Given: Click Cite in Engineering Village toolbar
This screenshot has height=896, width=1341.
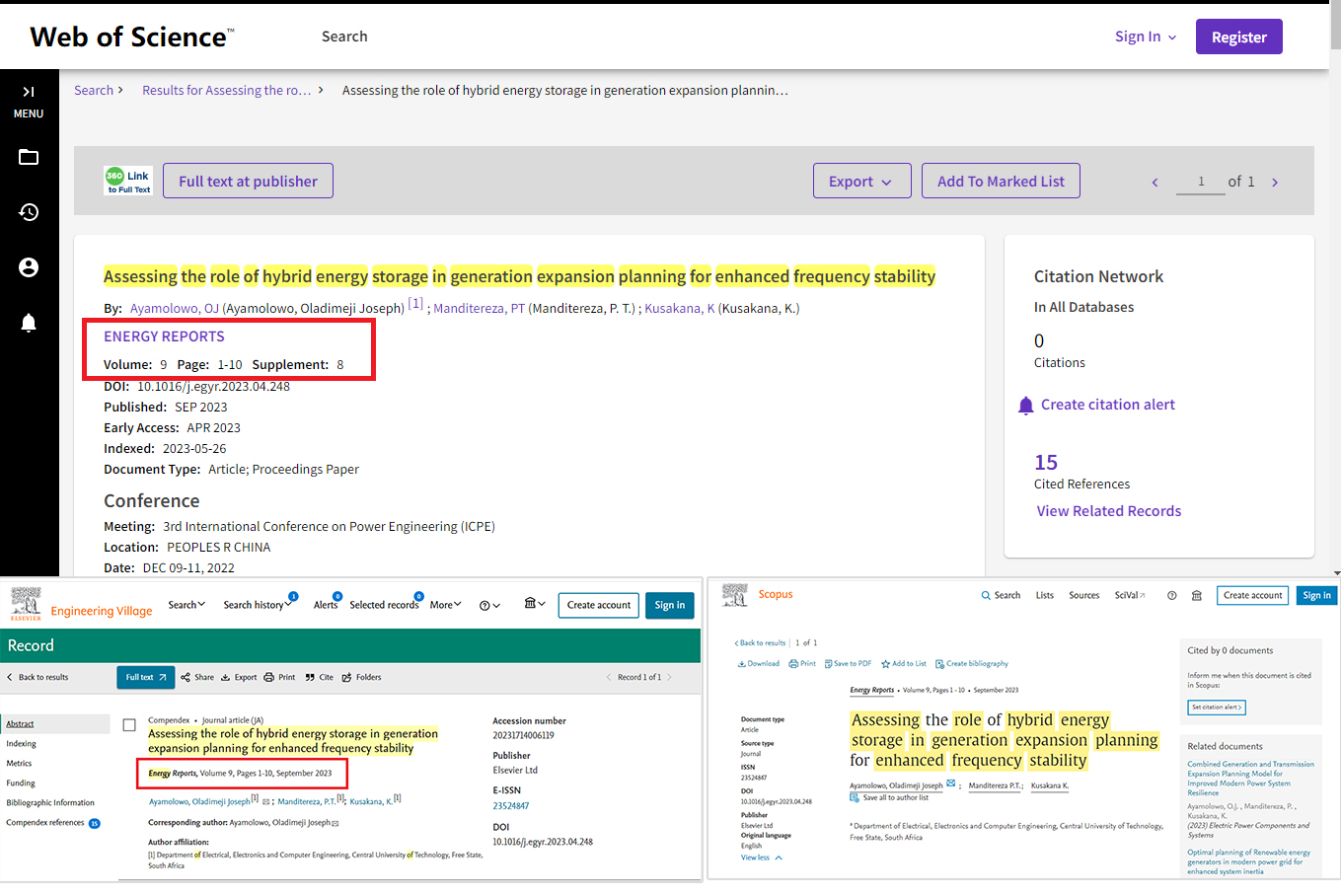Looking at the screenshot, I should pos(320,677).
